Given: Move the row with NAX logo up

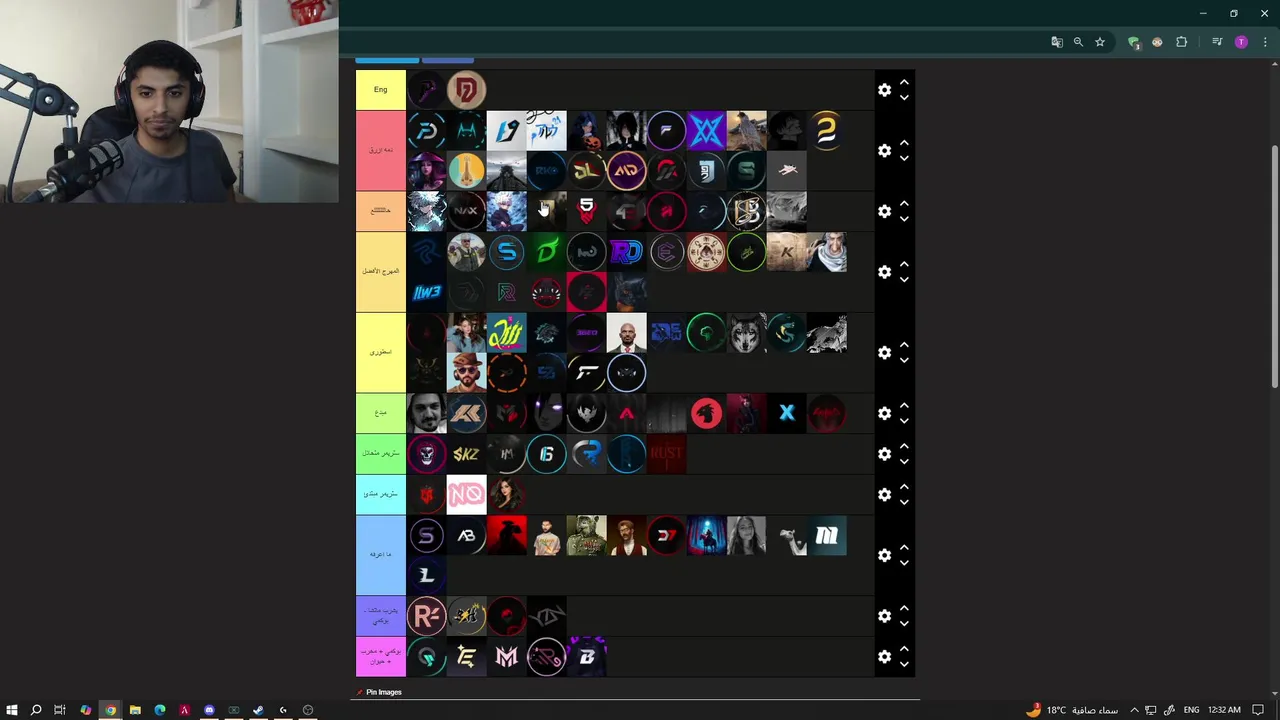Looking at the screenshot, I should (x=904, y=204).
